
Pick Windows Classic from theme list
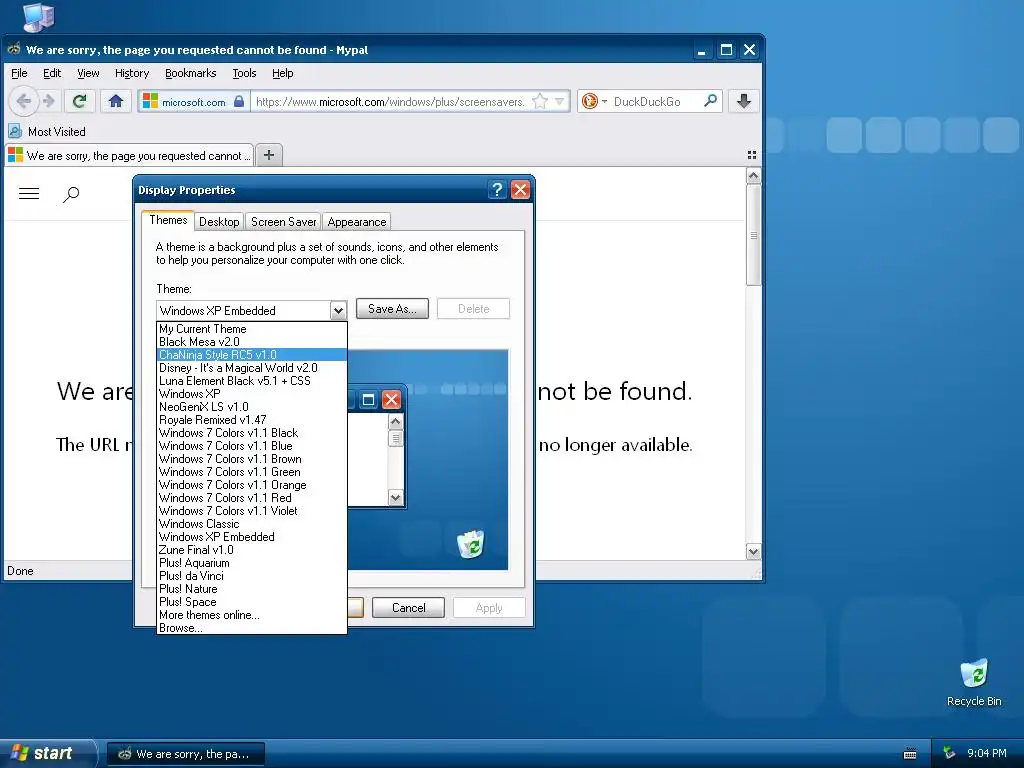click(251, 524)
